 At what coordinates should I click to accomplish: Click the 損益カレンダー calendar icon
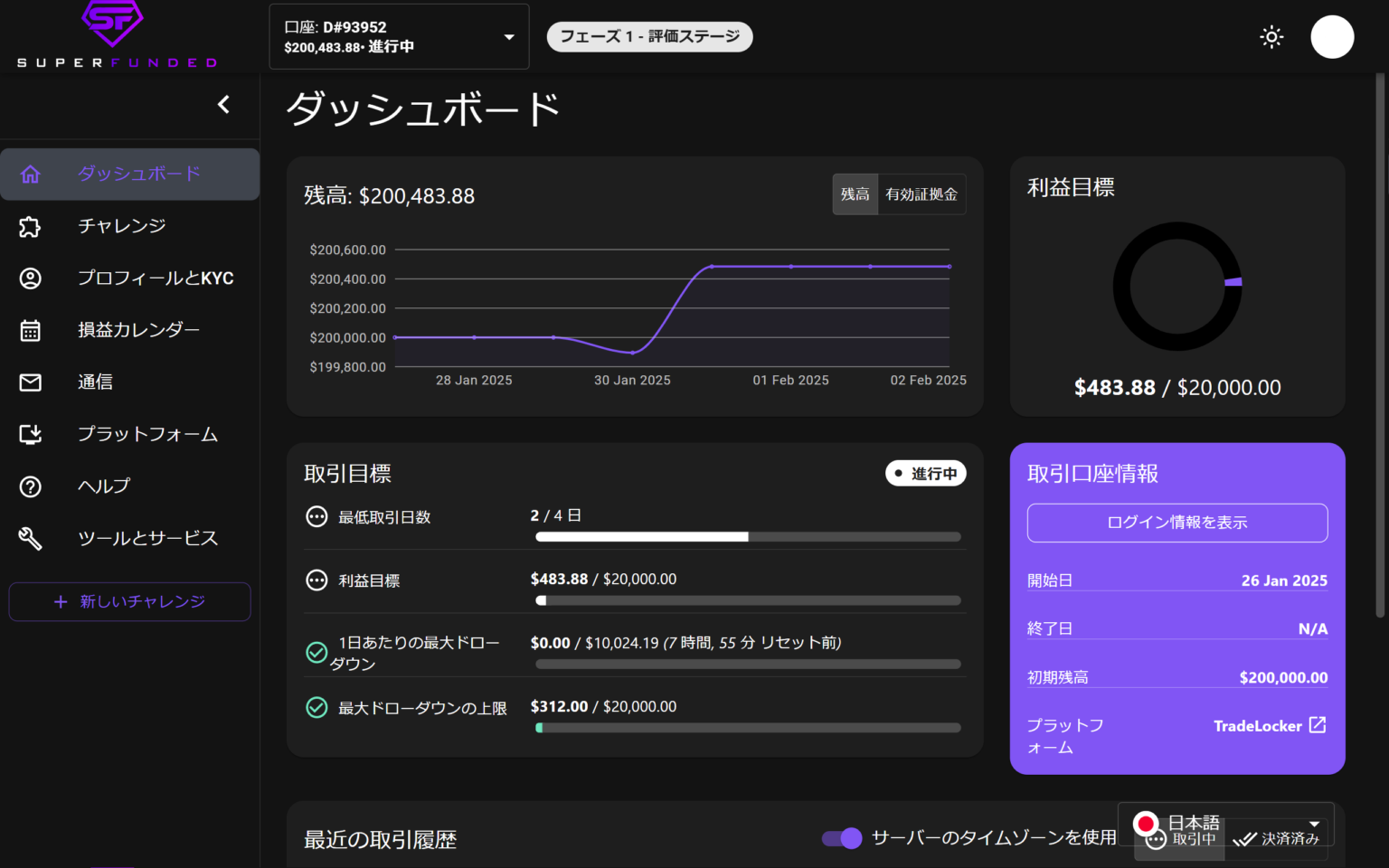[x=31, y=331]
